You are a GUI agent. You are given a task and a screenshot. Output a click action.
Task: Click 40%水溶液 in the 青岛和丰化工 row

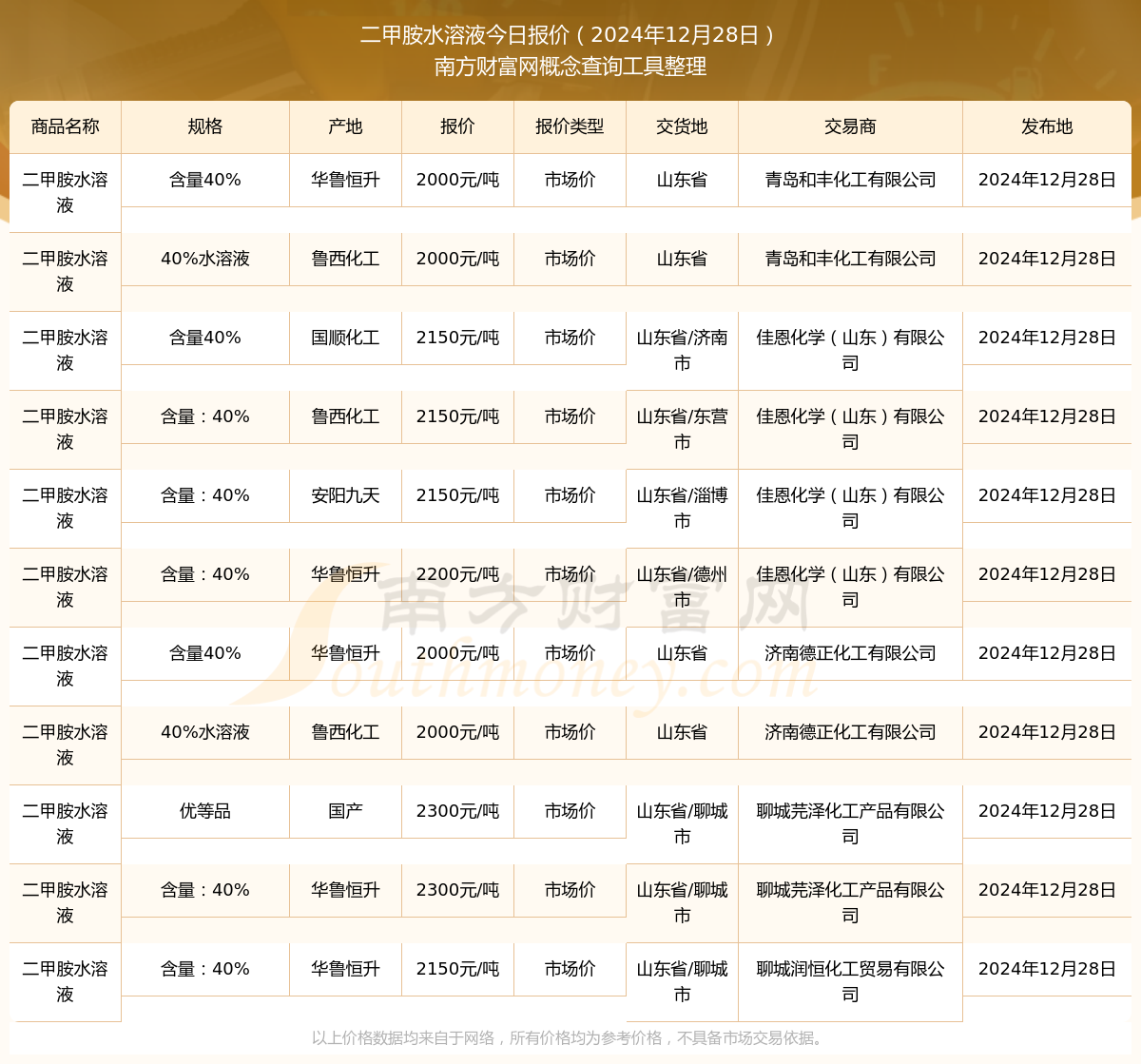[x=205, y=259]
